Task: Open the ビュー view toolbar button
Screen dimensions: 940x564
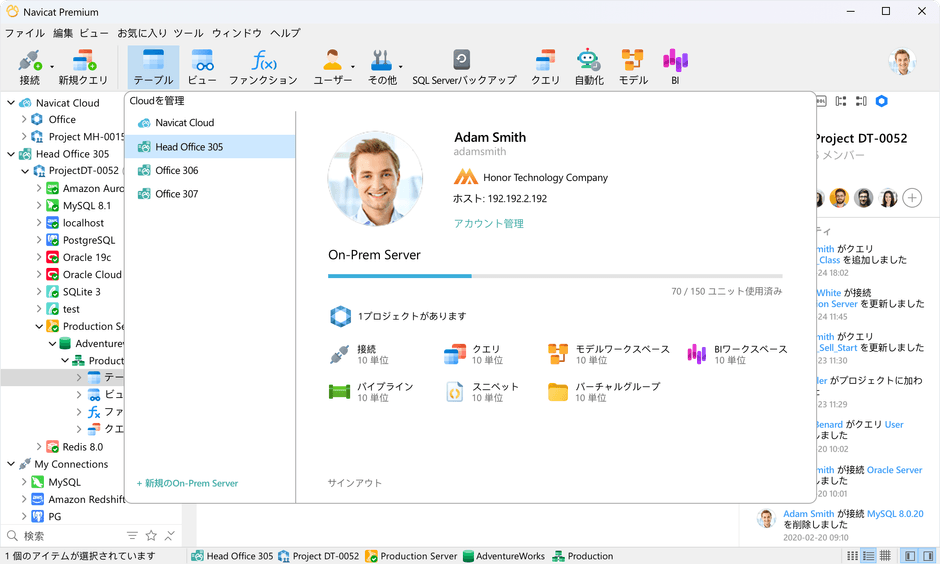Action: pos(202,67)
